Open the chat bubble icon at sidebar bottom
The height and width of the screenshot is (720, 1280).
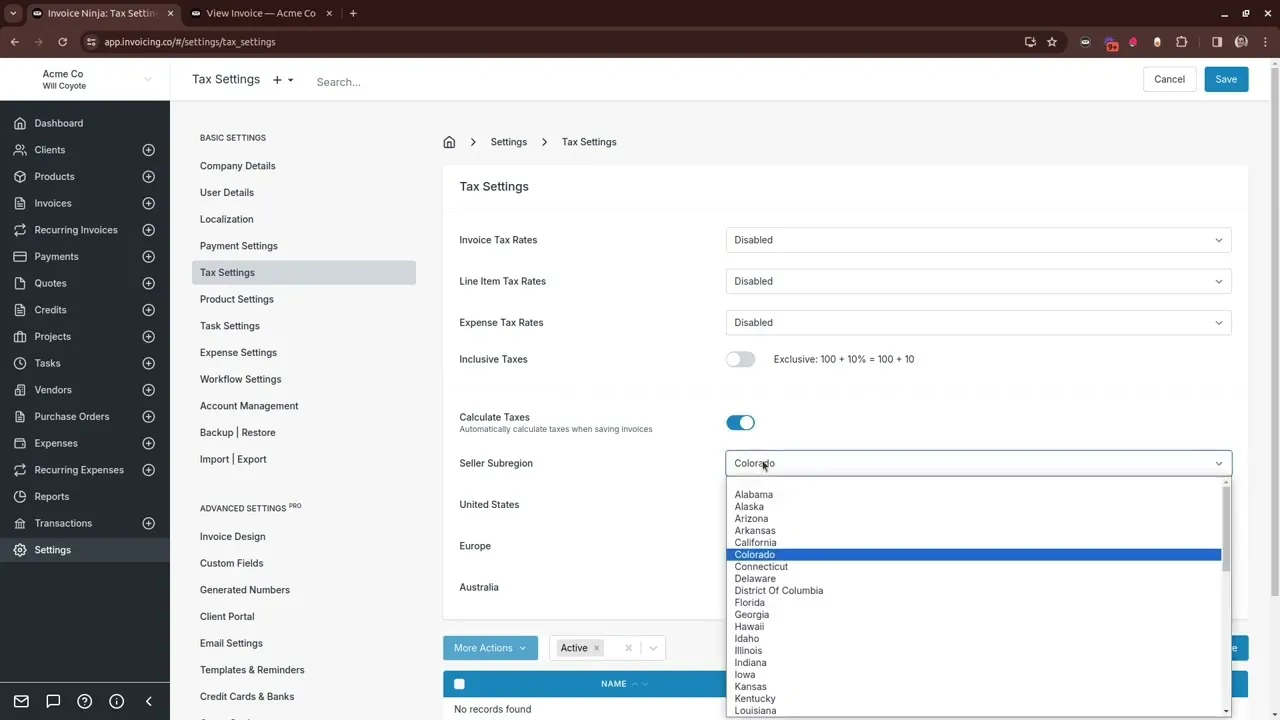pos(53,701)
